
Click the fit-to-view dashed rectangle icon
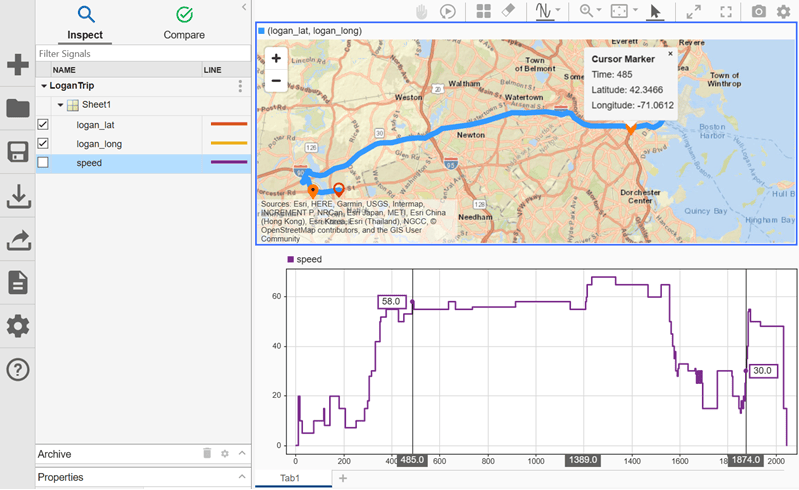pos(619,11)
